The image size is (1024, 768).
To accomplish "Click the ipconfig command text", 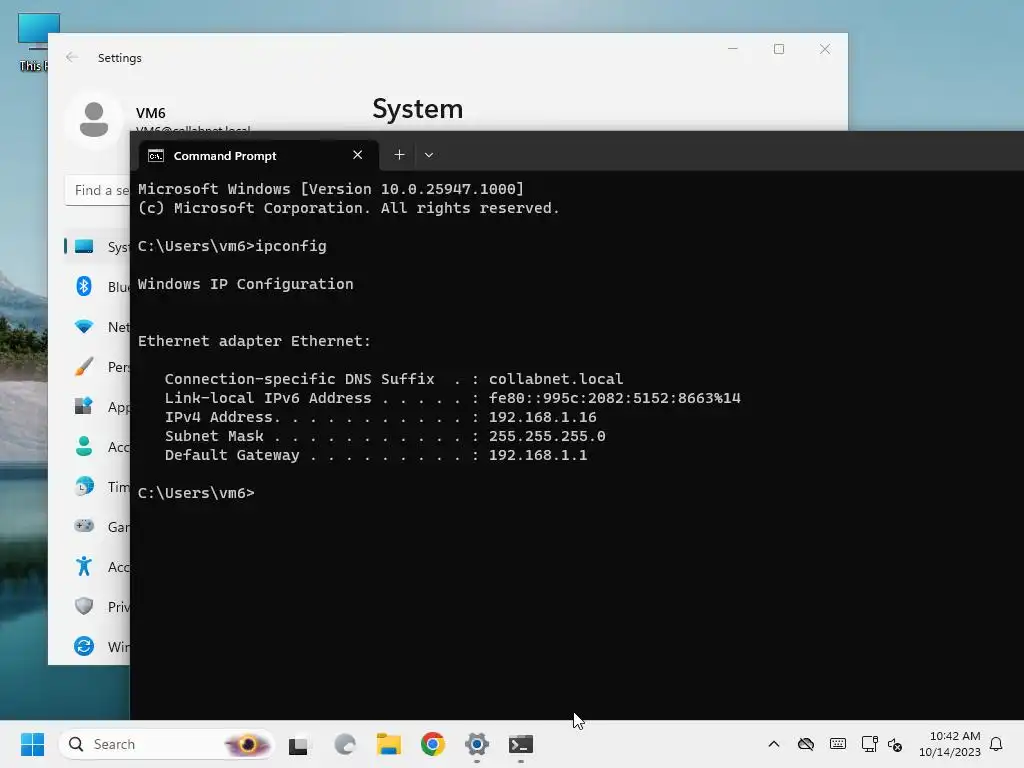I will (291, 246).
